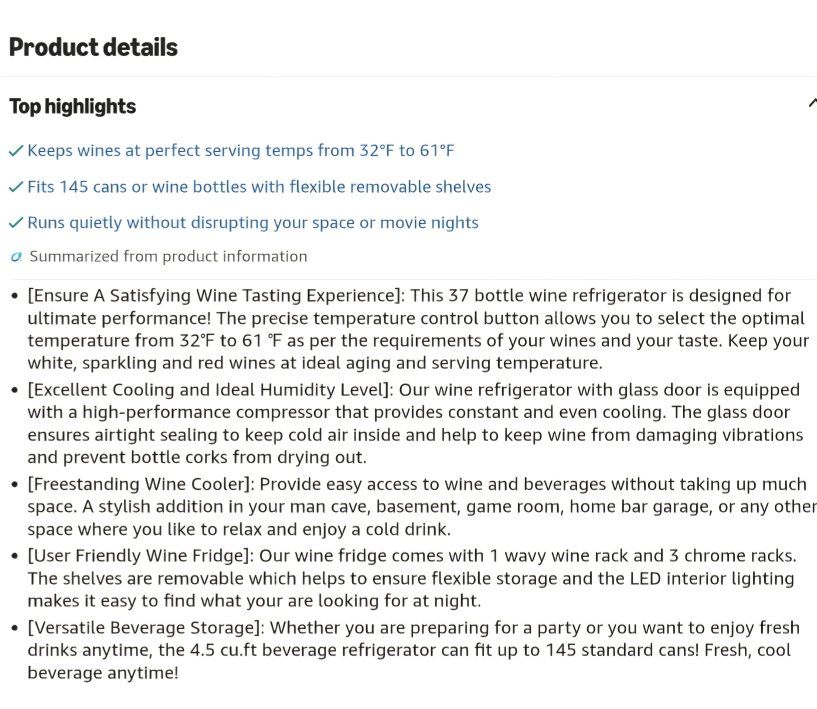Click the AI summary icon near Summarized

click(16, 257)
